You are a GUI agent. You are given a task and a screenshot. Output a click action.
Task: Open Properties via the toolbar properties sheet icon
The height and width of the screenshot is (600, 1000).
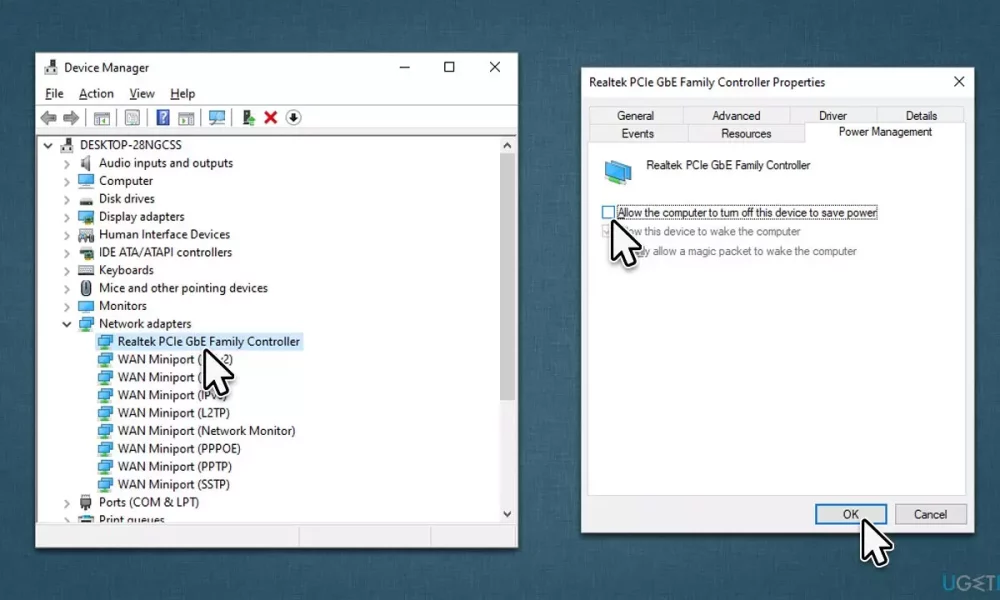[x=132, y=118]
